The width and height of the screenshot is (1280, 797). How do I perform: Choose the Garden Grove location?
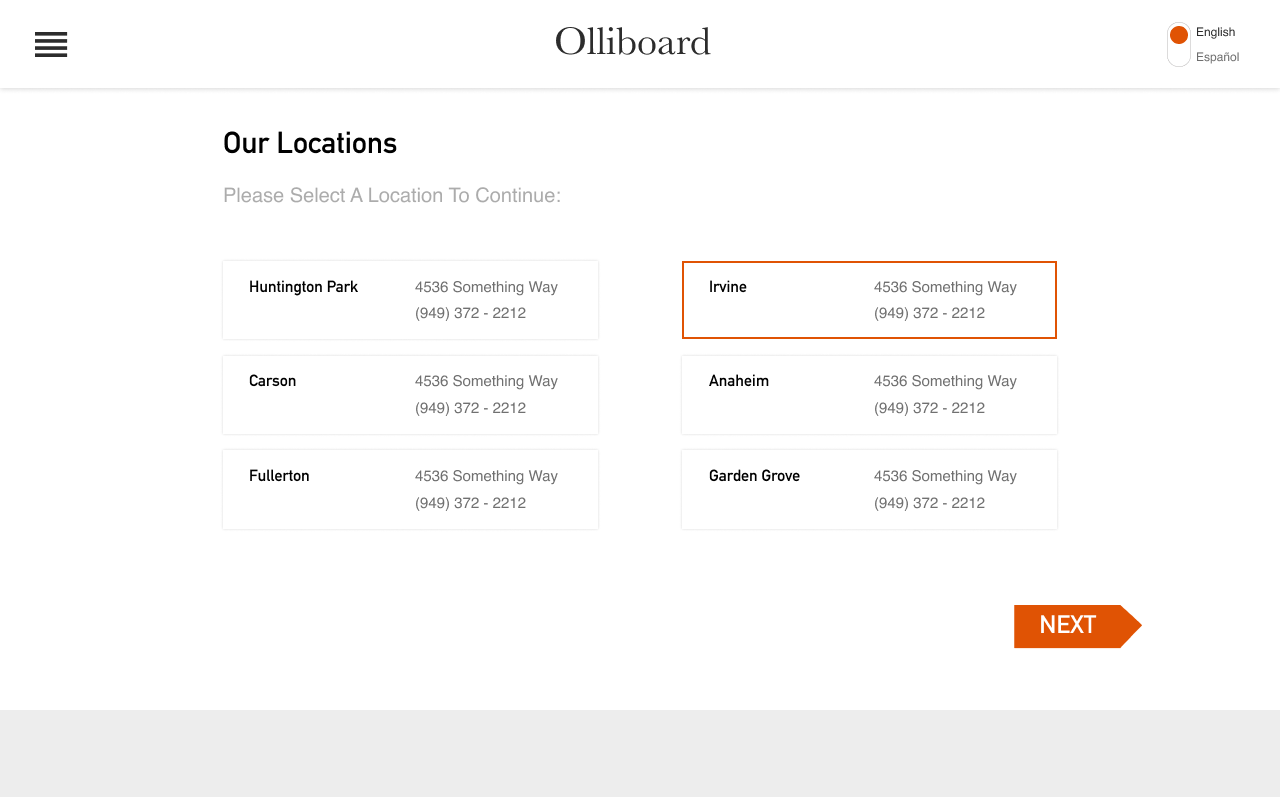coord(869,489)
